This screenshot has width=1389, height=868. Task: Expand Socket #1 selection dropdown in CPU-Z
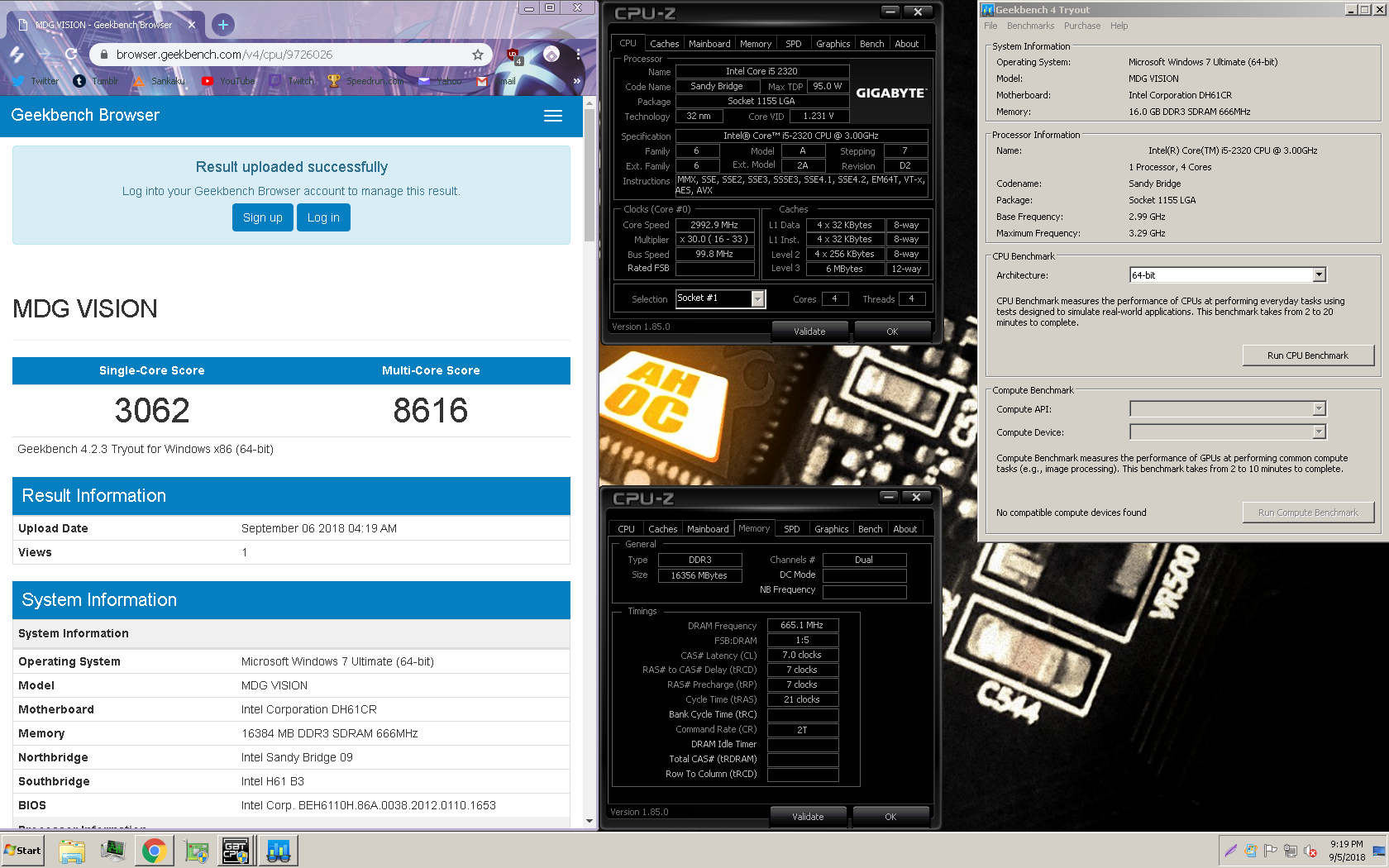click(x=758, y=298)
